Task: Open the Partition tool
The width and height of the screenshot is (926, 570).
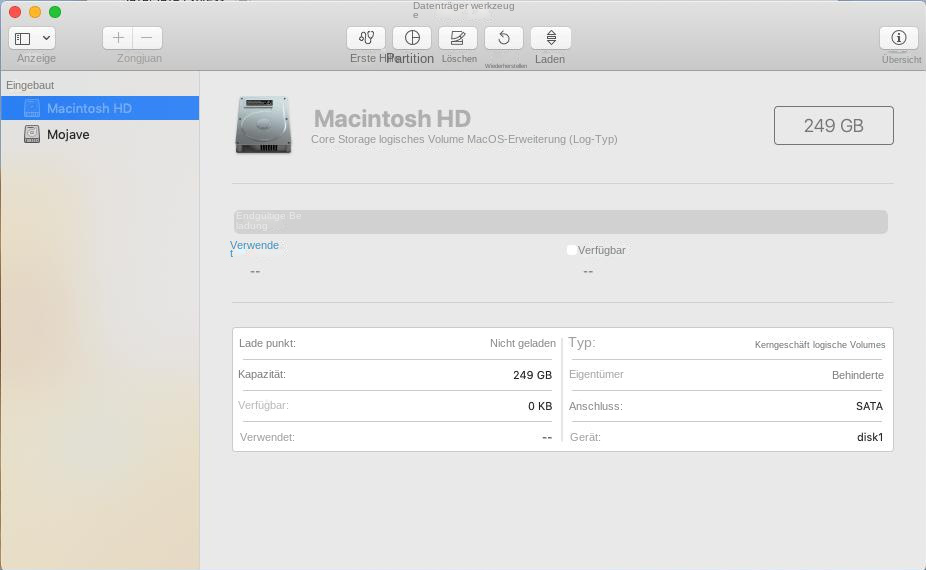Action: click(412, 38)
